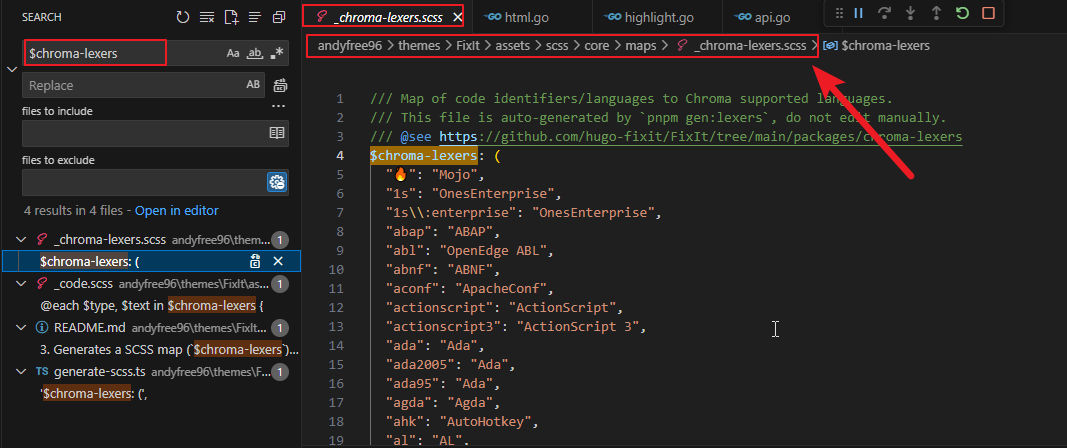The width and height of the screenshot is (1067, 448).
Task: Collapse _code.scss result group
Action: coord(22,283)
